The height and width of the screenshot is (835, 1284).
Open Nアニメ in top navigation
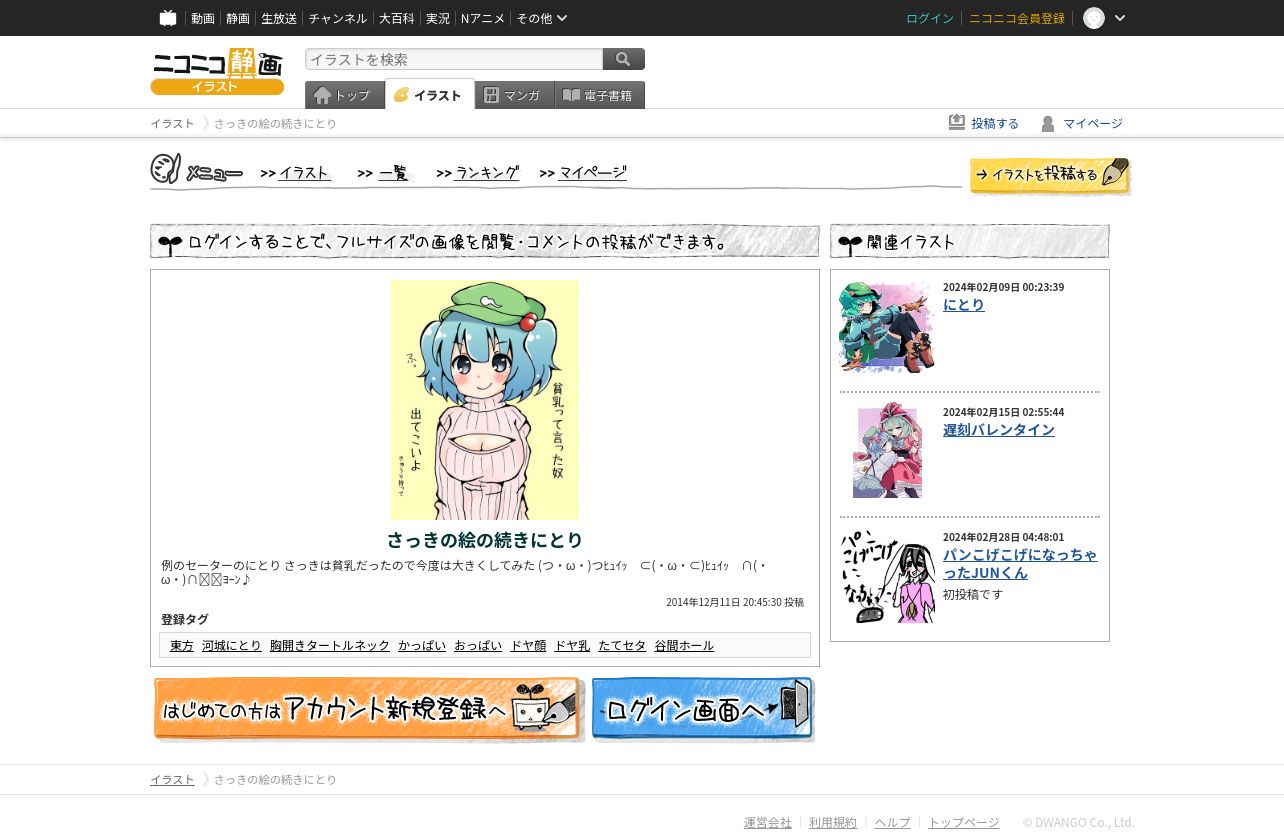pos(482,18)
